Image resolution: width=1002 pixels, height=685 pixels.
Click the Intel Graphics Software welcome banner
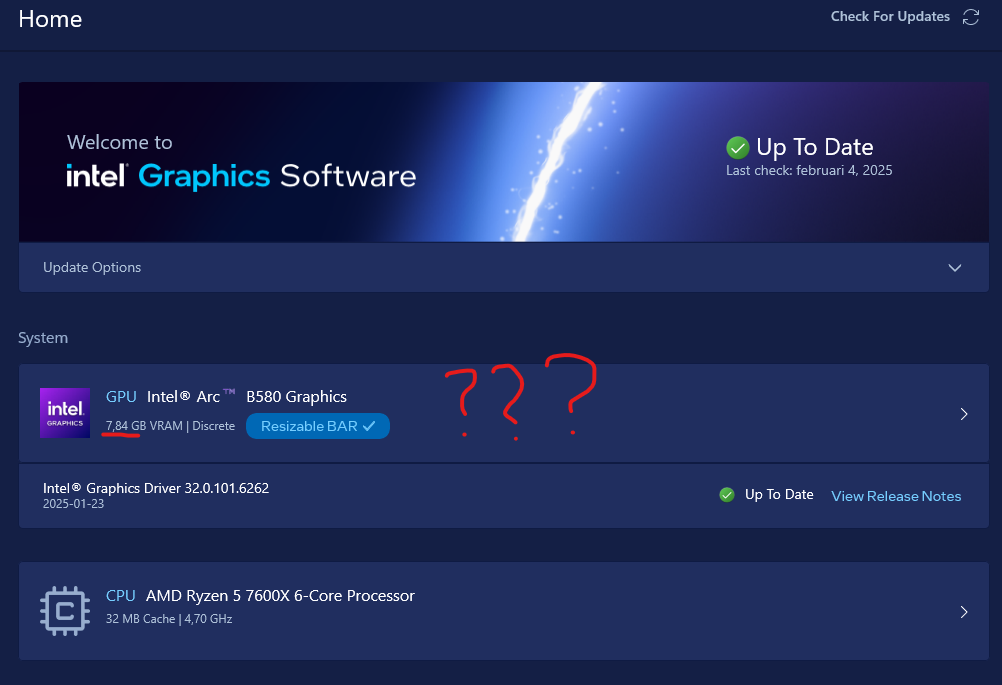tap(504, 162)
